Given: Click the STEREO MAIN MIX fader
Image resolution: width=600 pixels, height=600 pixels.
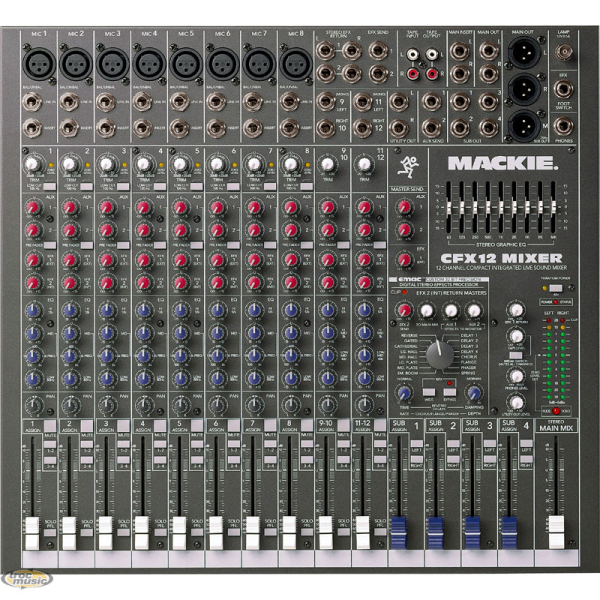Looking at the screenshot, I should (556, 532).
